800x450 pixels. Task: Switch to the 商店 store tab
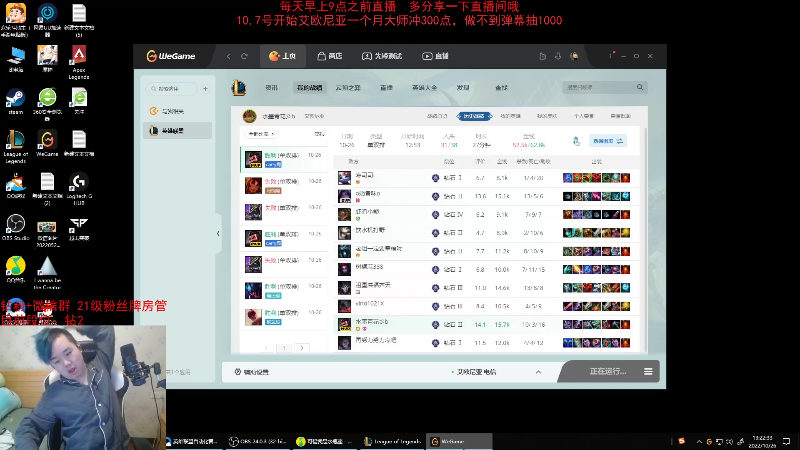tap(330, 56)
